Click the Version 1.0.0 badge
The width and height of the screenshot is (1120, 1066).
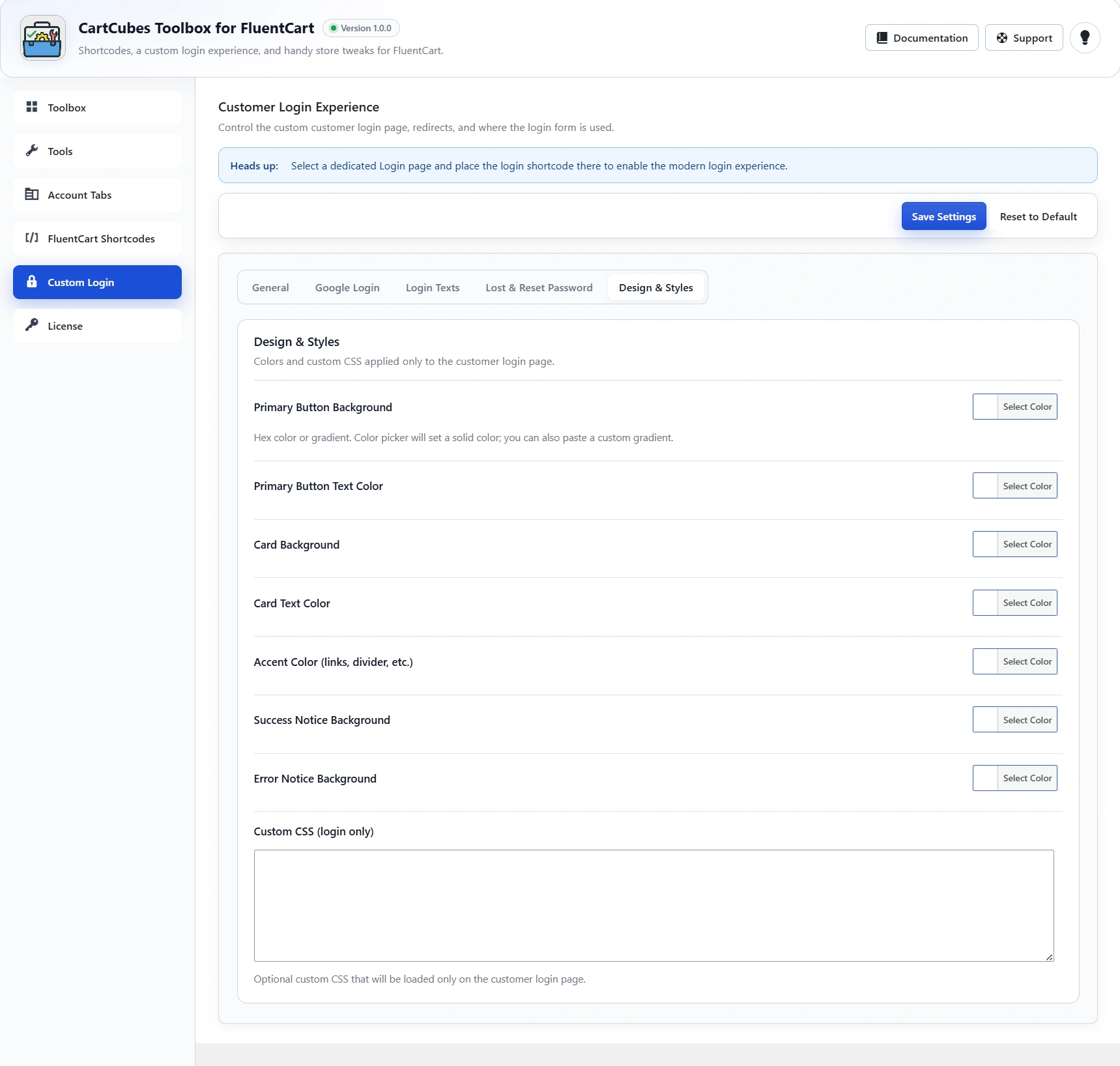[360, 28]
